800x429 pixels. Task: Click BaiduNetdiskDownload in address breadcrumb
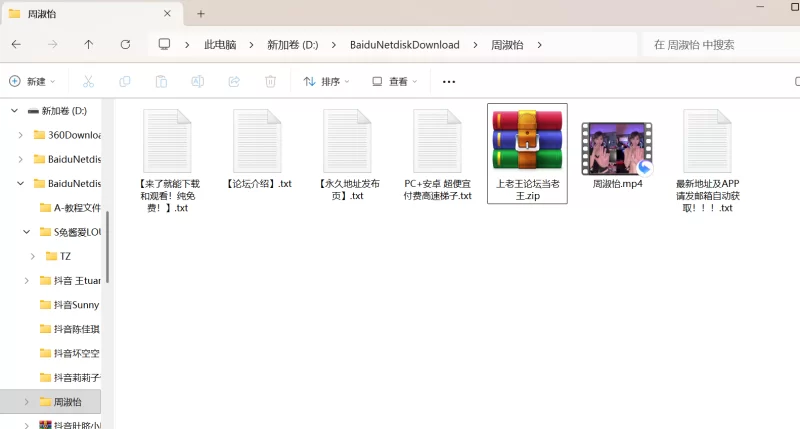pos(404,45)
